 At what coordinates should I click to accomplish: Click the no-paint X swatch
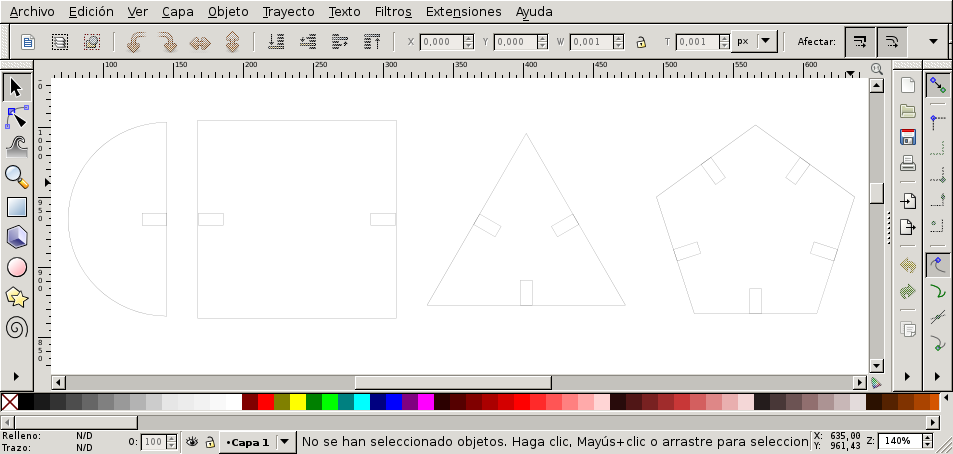click(x=9, y=402)
